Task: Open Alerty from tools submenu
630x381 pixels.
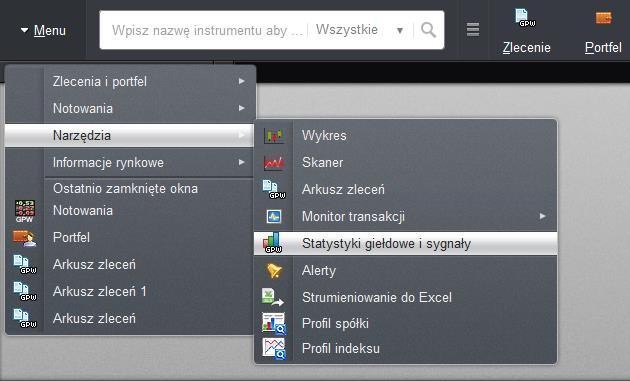Action: coord(406,270)
